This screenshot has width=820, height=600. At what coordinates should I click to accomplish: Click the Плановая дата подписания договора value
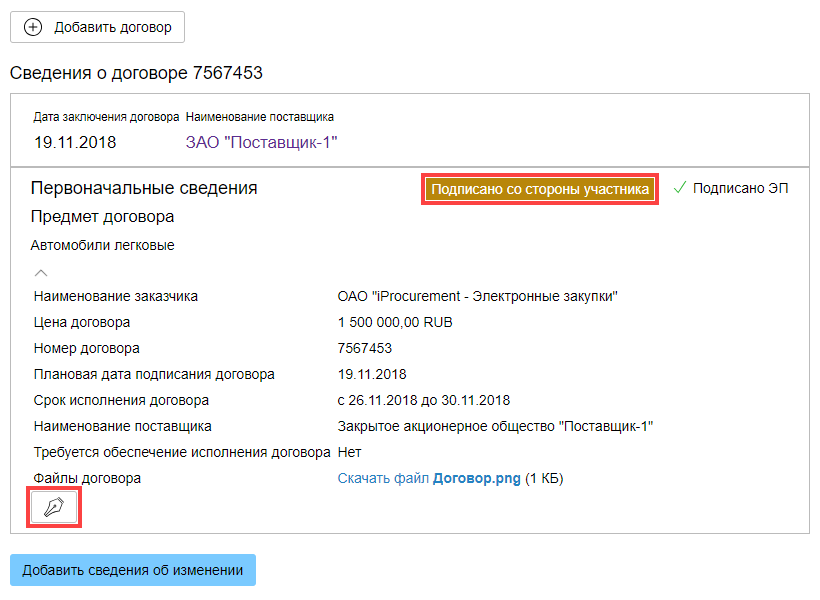372,374
